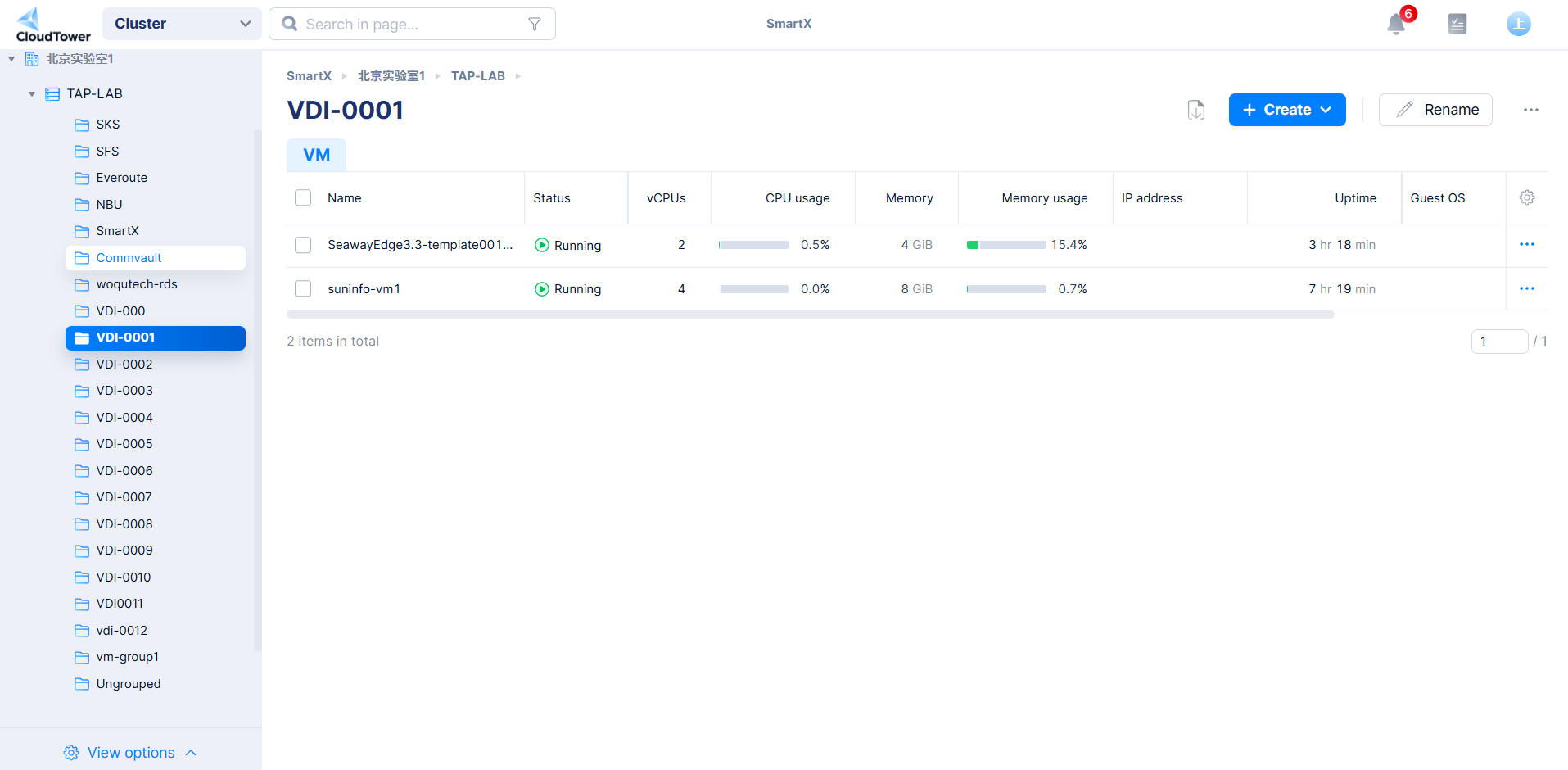The width and height of the screenshot is (1568, 770).
Task: Select the suninfo-vm1 row checkbox
Action: click(x=303, y=288)
